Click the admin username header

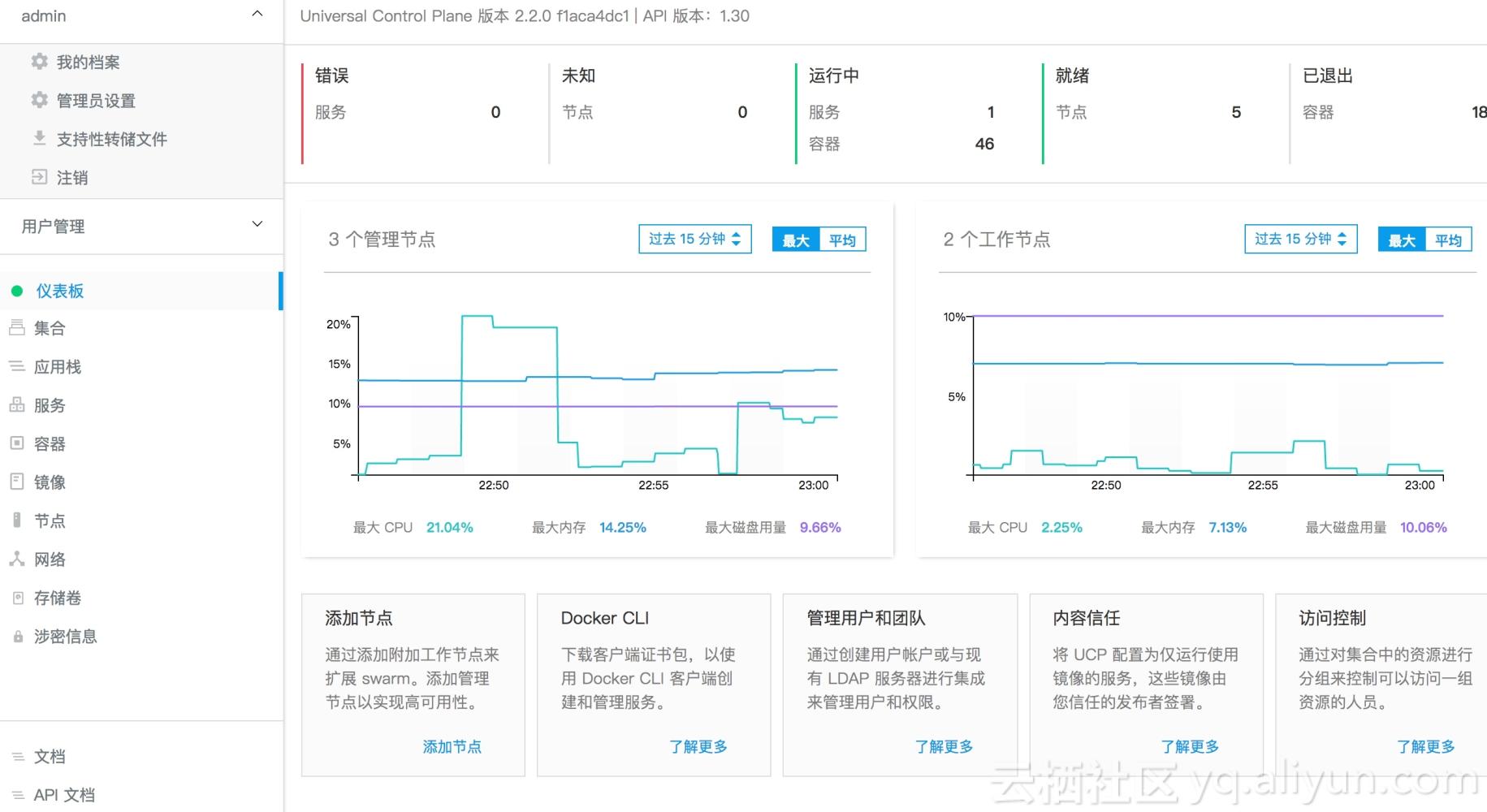pos(44,15)
